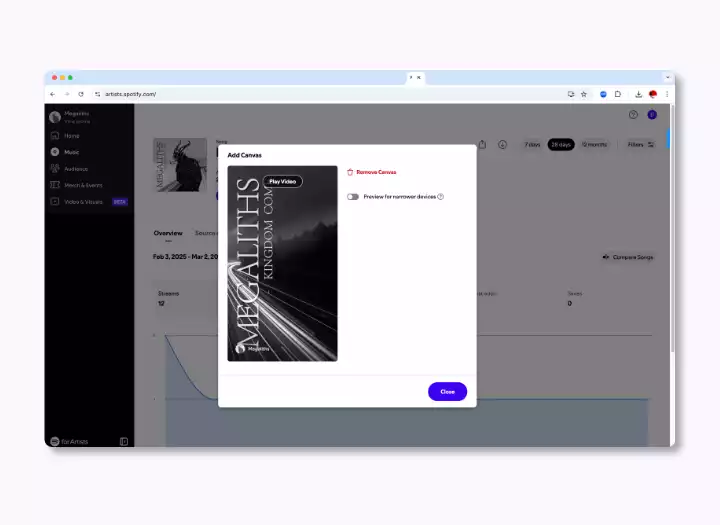Image resolution: width=720 pixels, height=525 pixels.
Task: Click the page vertical scrollbar
Action: click(672, 230)
